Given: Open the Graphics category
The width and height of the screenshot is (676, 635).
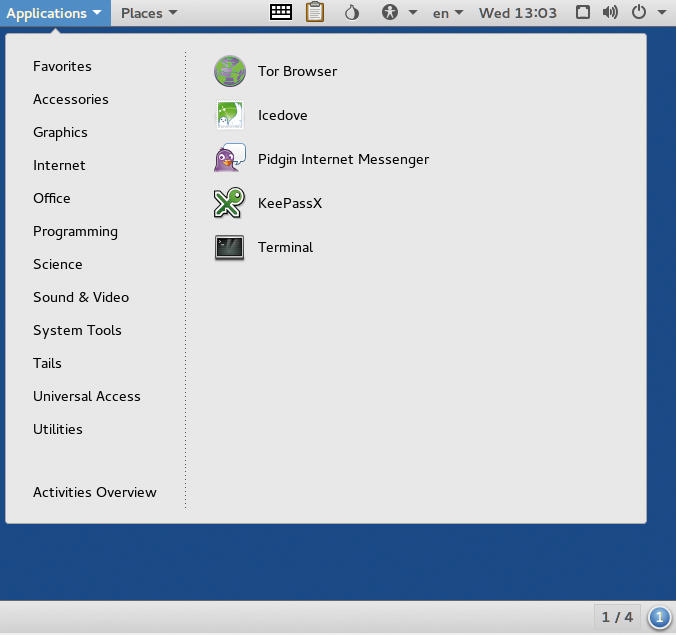Looking at the screenshot, I should (60, 132).
